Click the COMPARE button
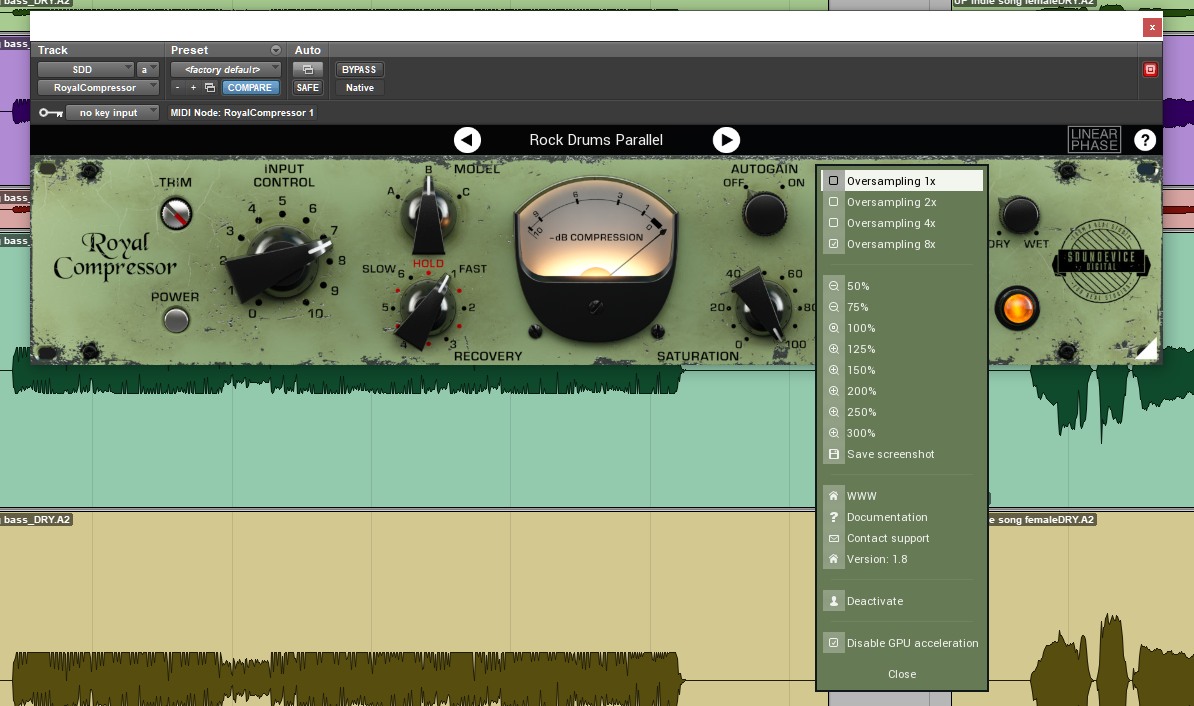 click(x=249, y=88)
